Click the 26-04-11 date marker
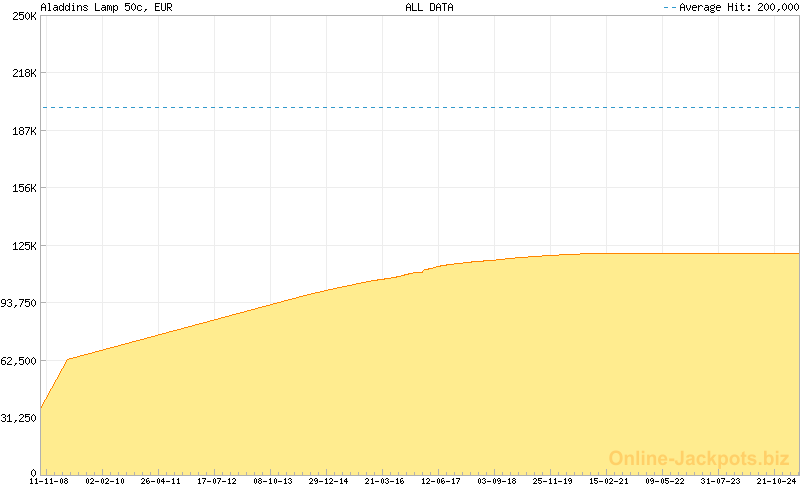Screen dimensions: 800x490 pyautogui.click(x=161, y=481)
